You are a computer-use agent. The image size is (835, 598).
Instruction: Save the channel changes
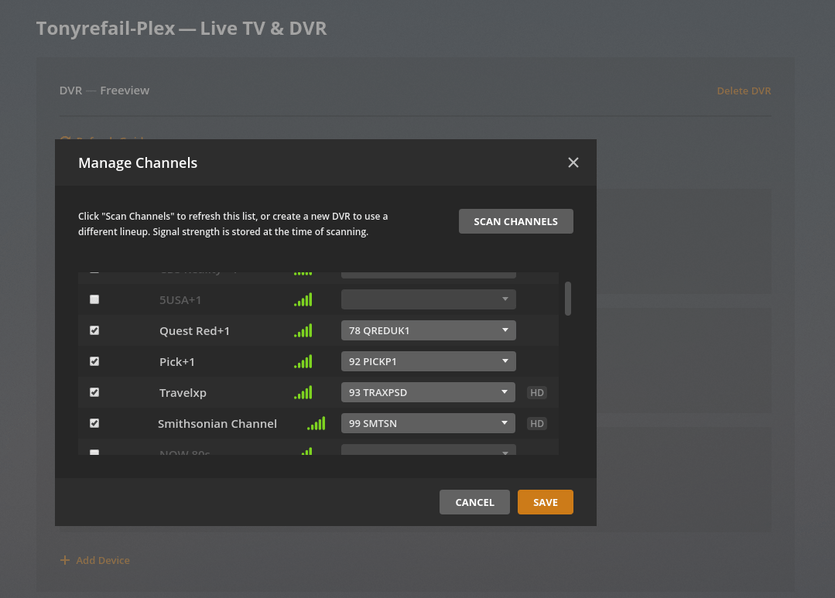tap(545, 502)
